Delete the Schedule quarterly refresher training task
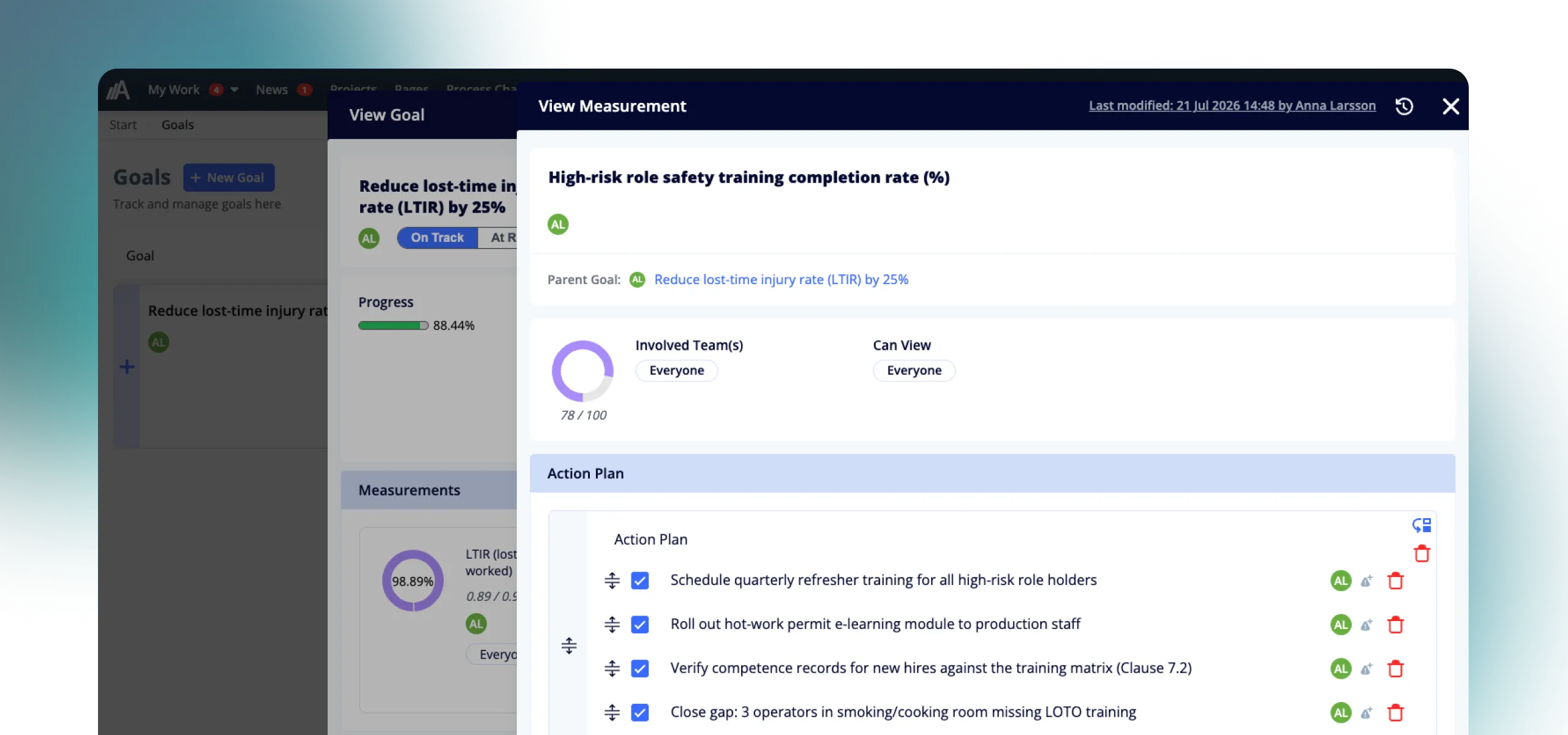The width and height of the screenshot is (1568, 735). coord(1395,581)
